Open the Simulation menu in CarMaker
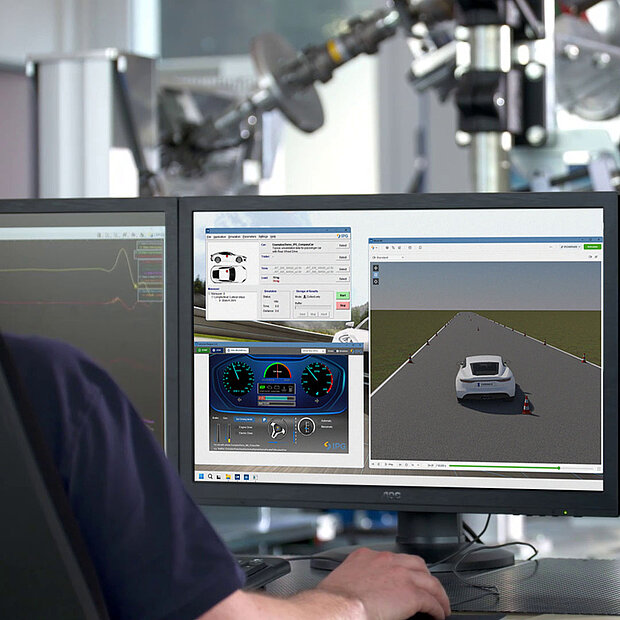Screen dimensions: 620x620 pyautogui.click(x=236, y=237)
